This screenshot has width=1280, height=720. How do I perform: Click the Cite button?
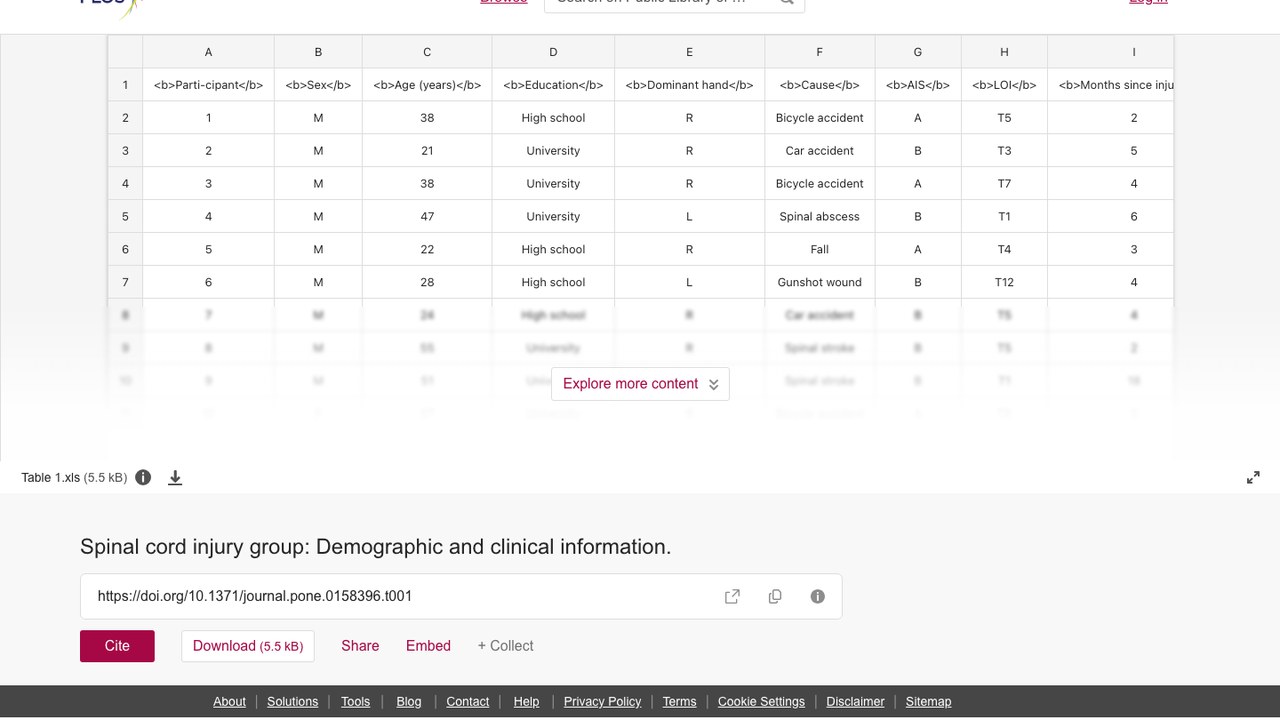(x=117, y=646)
